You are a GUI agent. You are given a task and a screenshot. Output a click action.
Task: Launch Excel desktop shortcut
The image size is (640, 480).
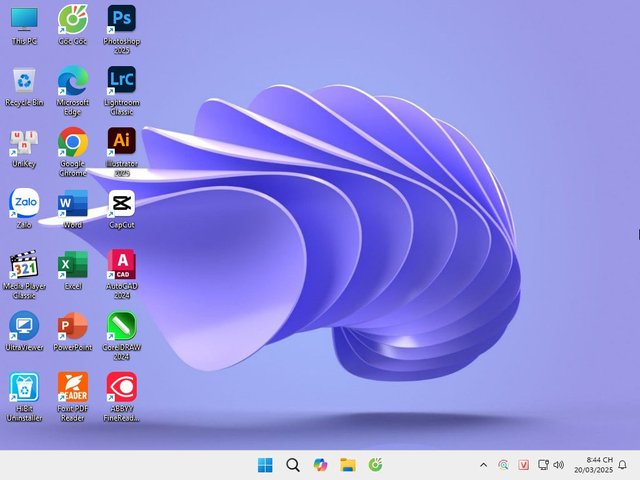(73, 270)
